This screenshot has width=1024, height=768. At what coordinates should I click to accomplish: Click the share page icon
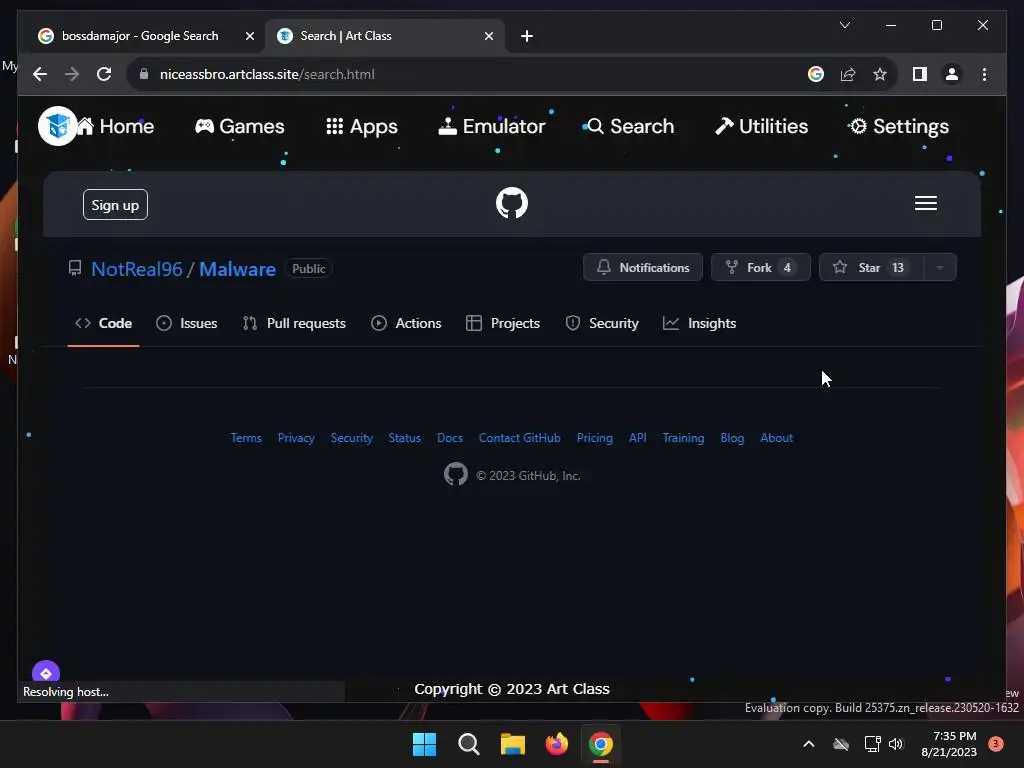[x=848, y=74]
